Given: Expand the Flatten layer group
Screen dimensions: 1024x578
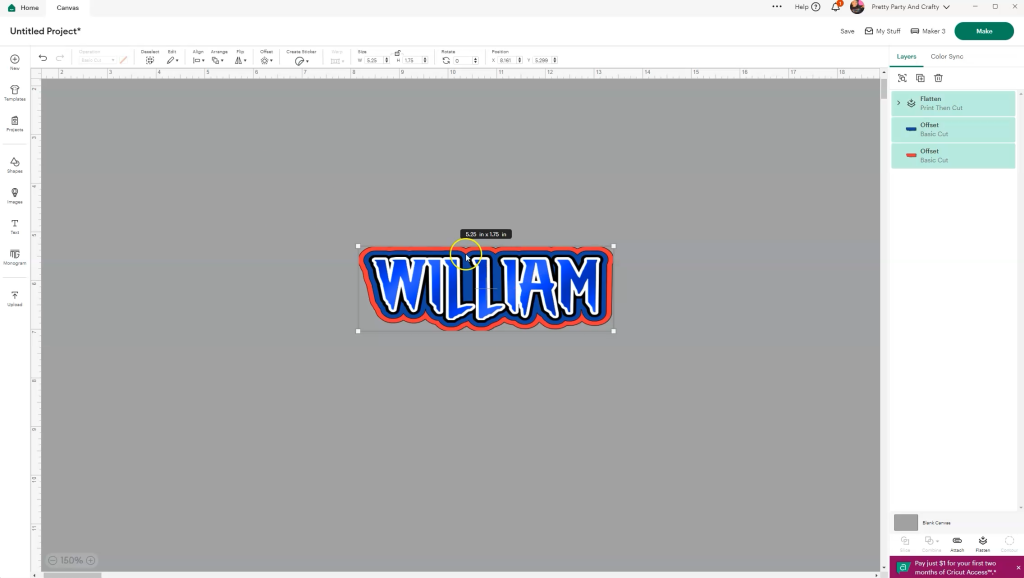Looking at the screenshot, I should point(899,103).
